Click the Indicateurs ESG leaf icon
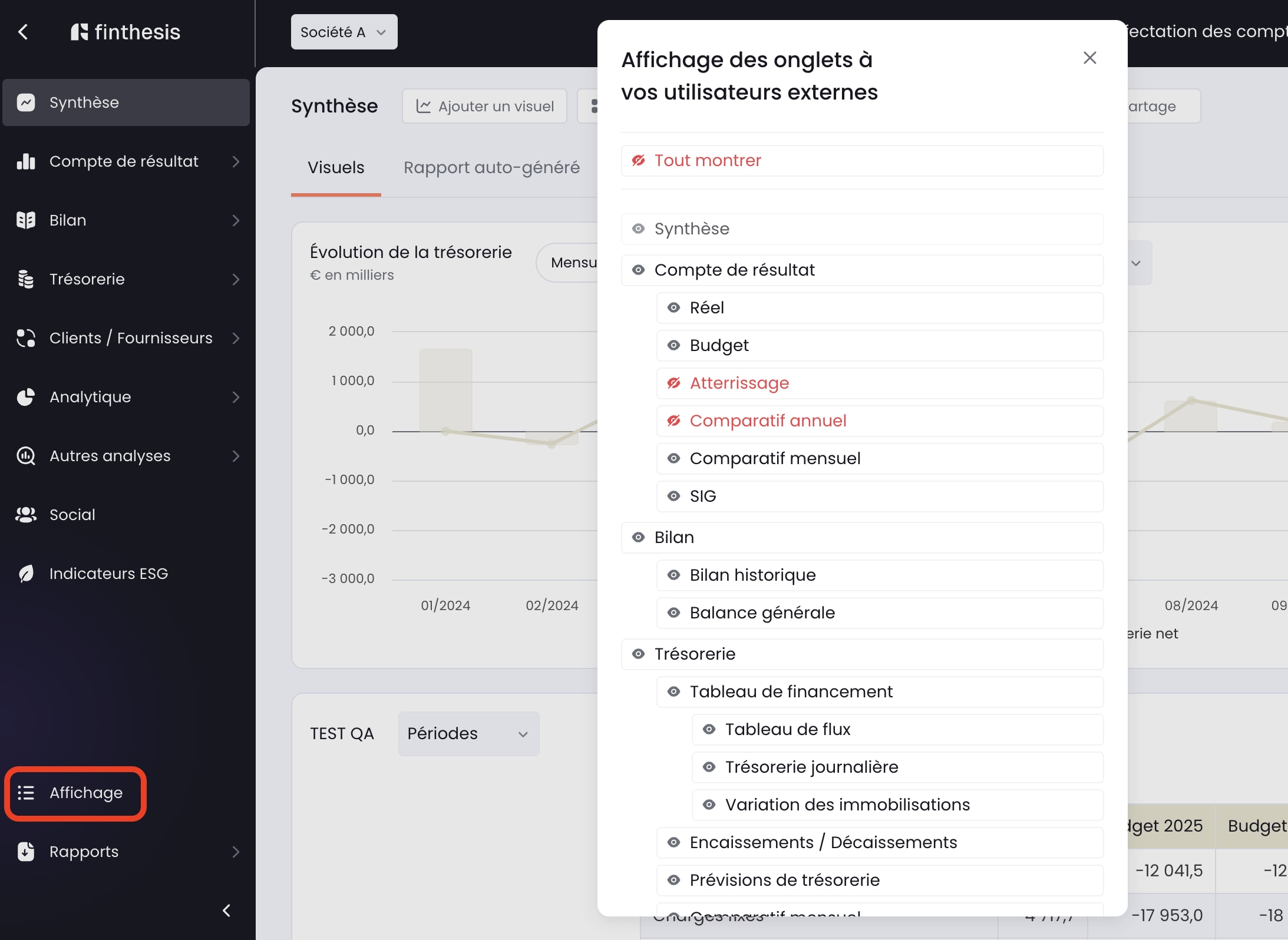Viewport: 1288px width, 940px height. 26,574
